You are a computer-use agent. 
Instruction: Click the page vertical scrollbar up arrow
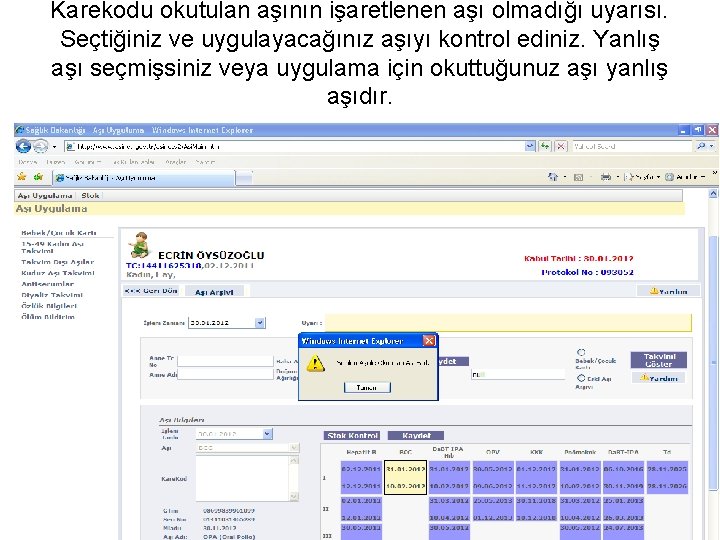pyautogui.click(x=713, y=194)
